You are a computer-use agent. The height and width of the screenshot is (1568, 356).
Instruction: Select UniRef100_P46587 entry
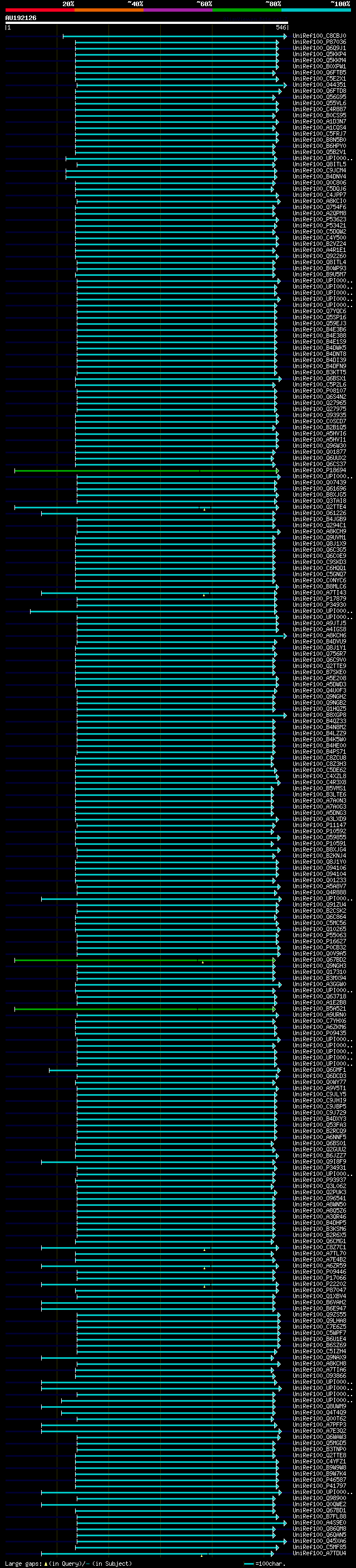[319, 1480]
